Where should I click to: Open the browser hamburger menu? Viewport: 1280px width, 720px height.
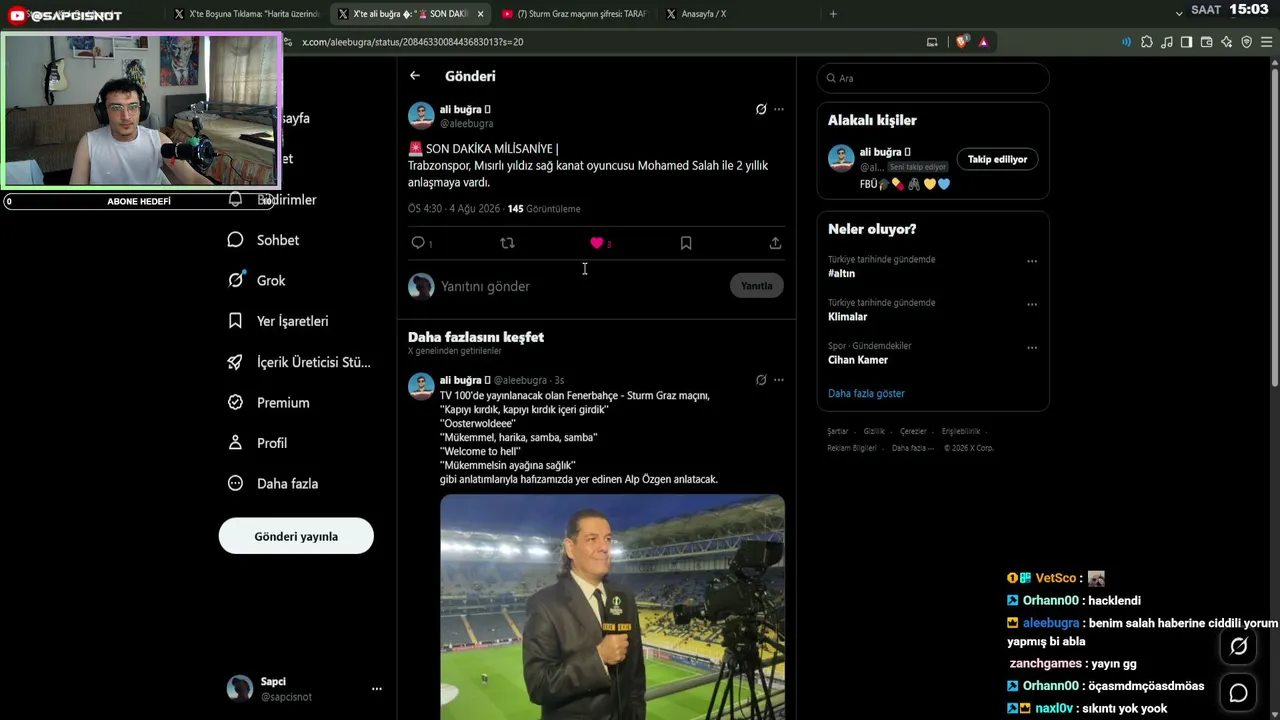pyautogui.click(x=1267, y=42)
